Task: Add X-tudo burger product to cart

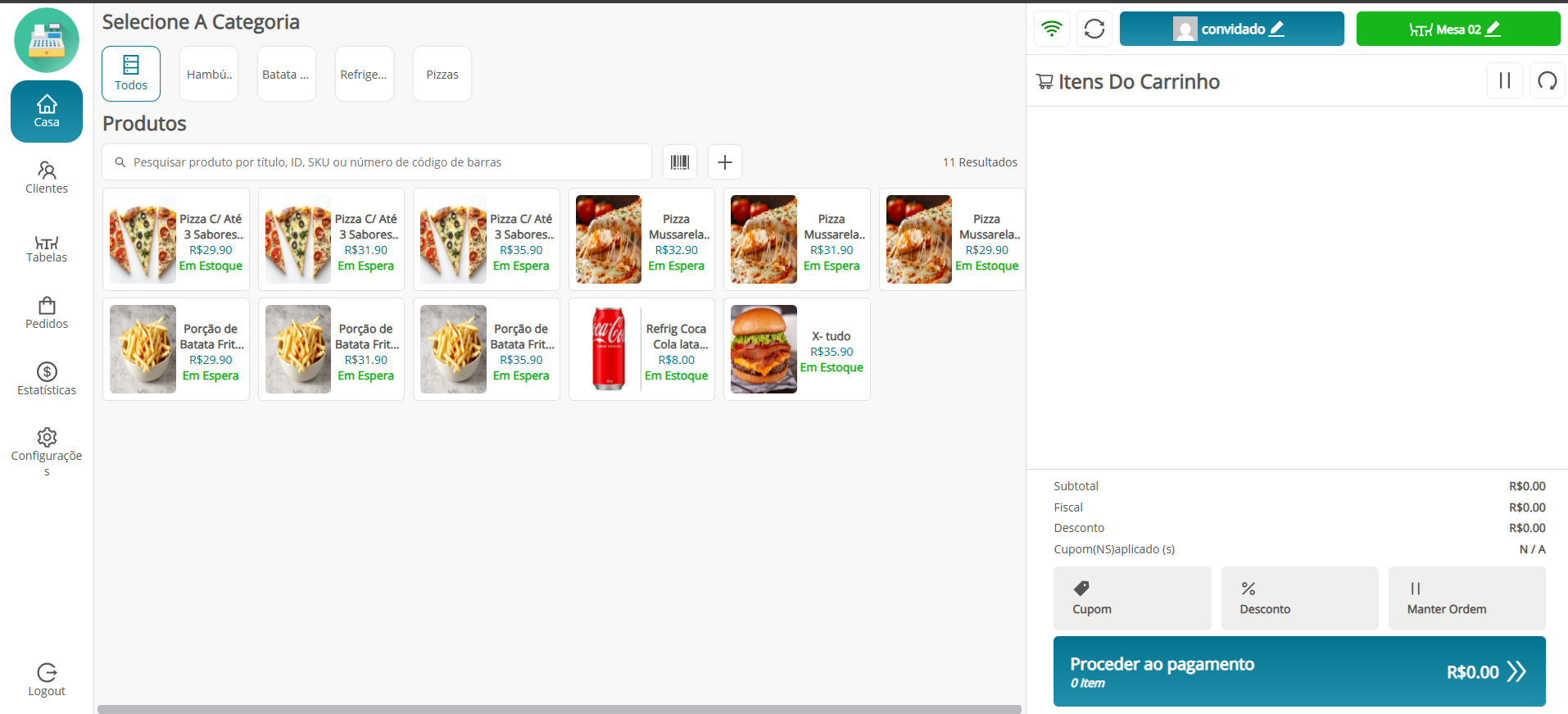Action: click(796, 349)
